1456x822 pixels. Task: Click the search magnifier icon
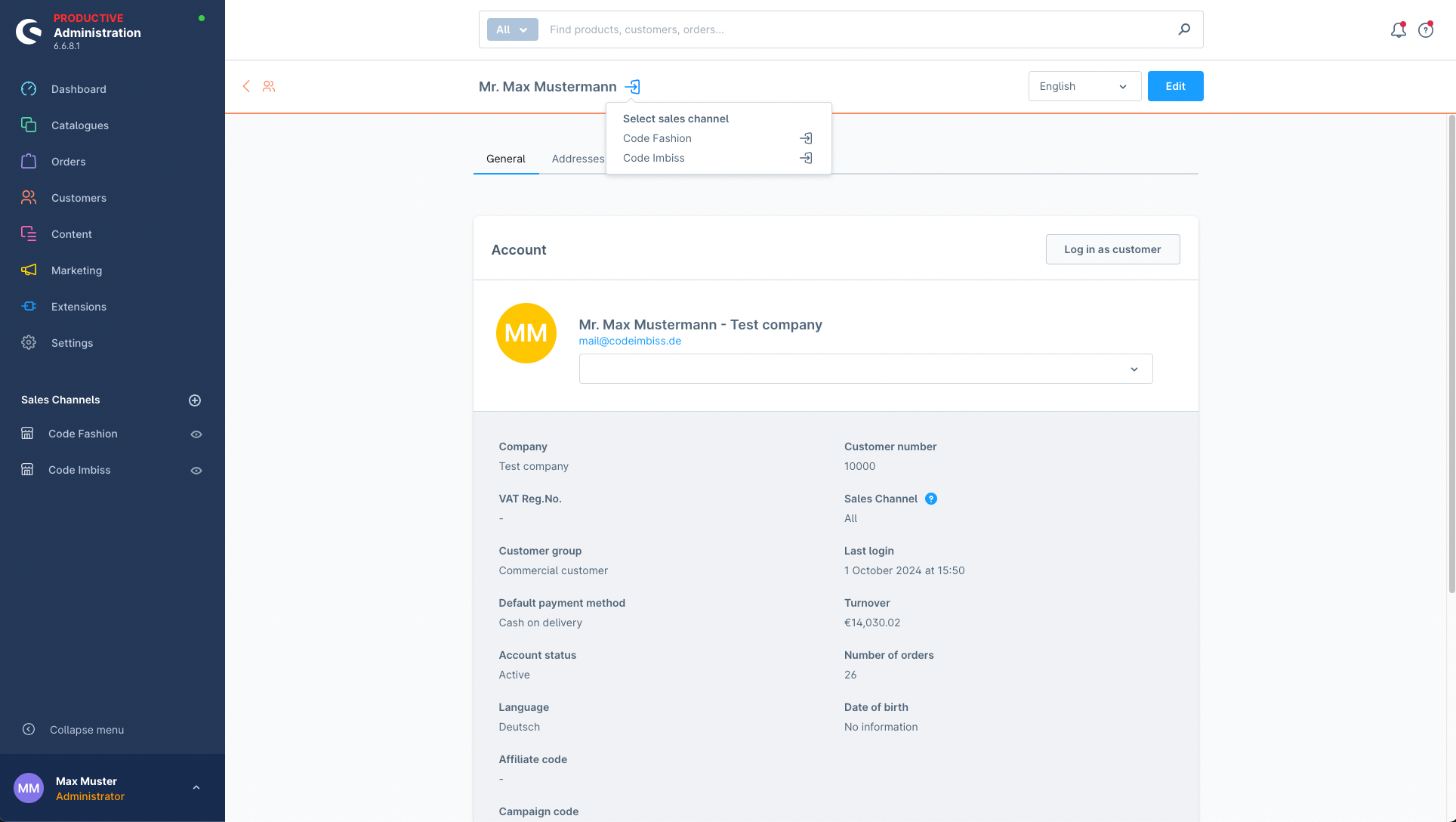point(1184,29)
